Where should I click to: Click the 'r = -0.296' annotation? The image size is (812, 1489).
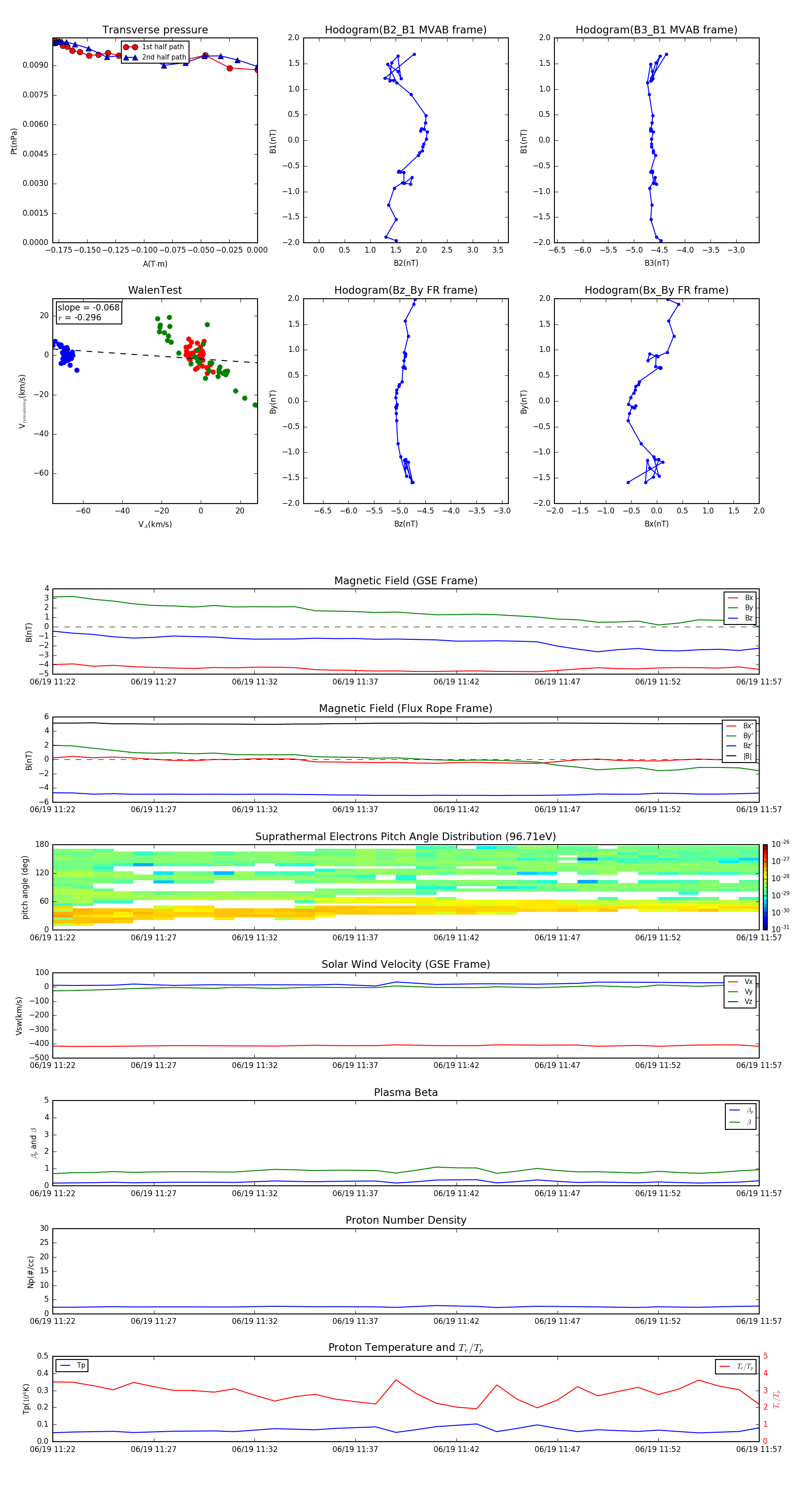pyautogui.click(x=80, y=317)
